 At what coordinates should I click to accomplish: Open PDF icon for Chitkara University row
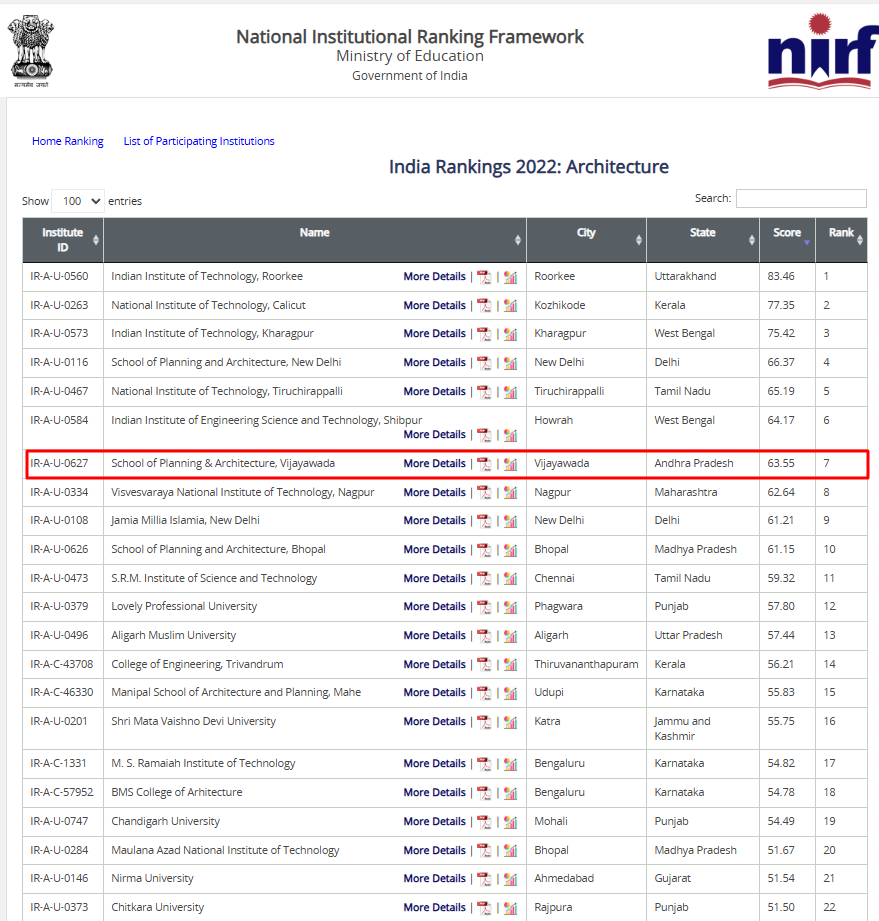tap(484, 908)
